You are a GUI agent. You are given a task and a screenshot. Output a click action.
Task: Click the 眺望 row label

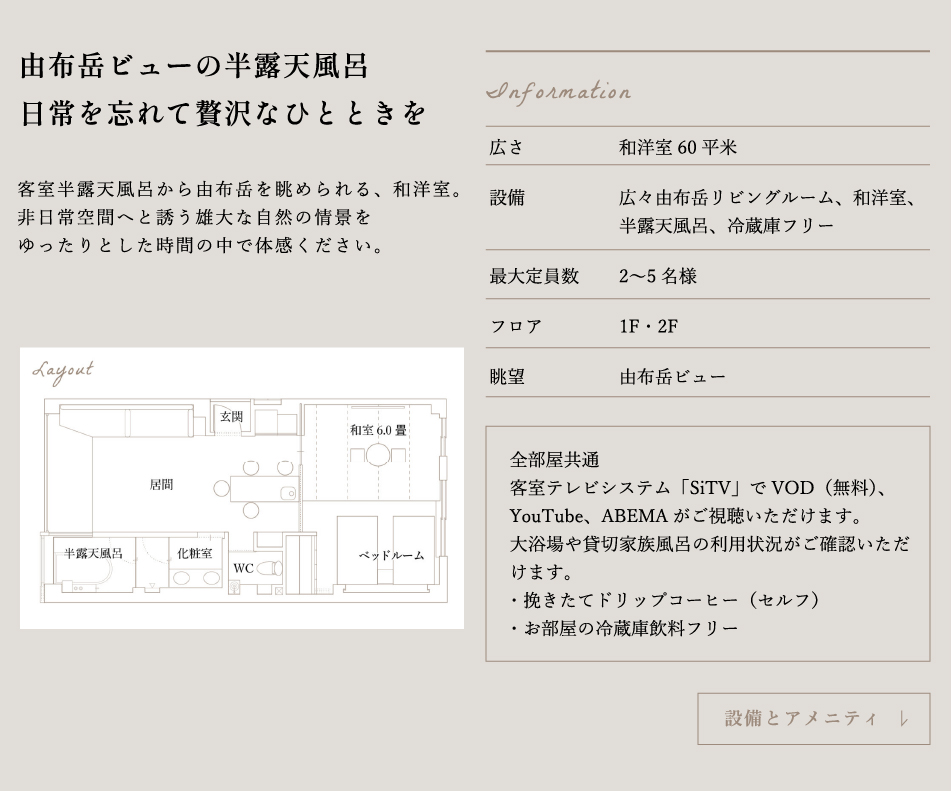pyautogui.click(x=506, y=377)
